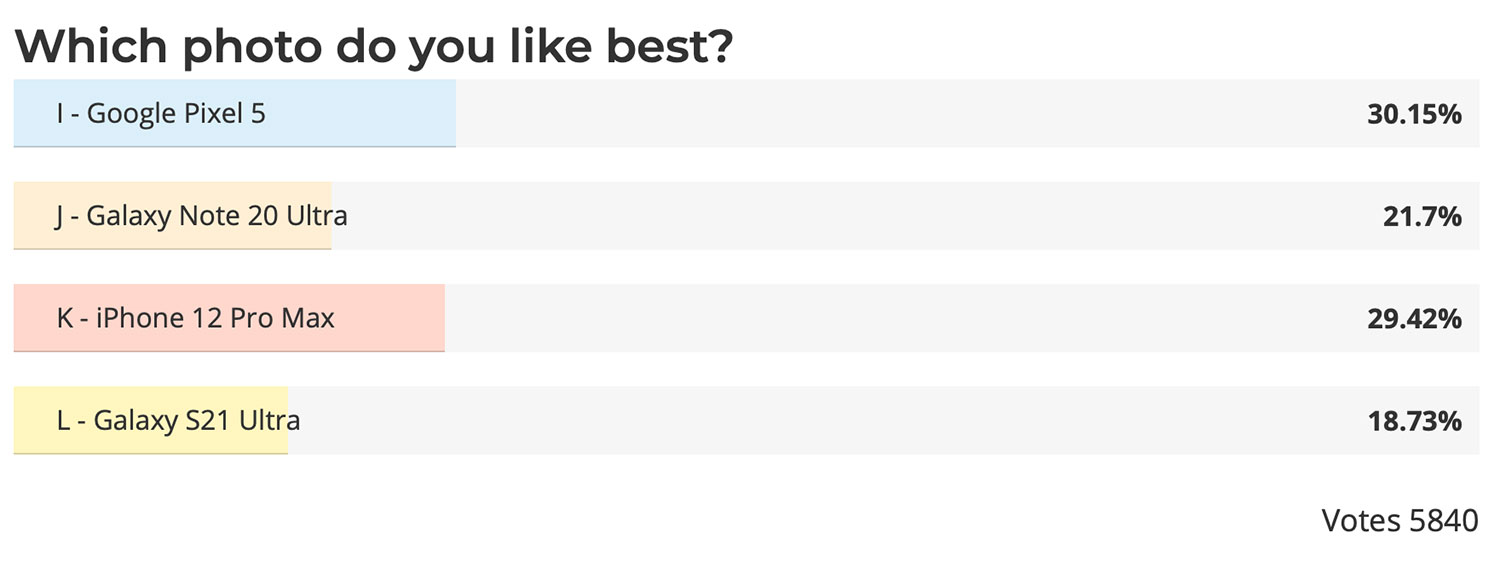The height and width of the screenshot is (568, 1500).
Task: Click the blue Google Pixel 5 bar
Action: click(x=235, y=113)
